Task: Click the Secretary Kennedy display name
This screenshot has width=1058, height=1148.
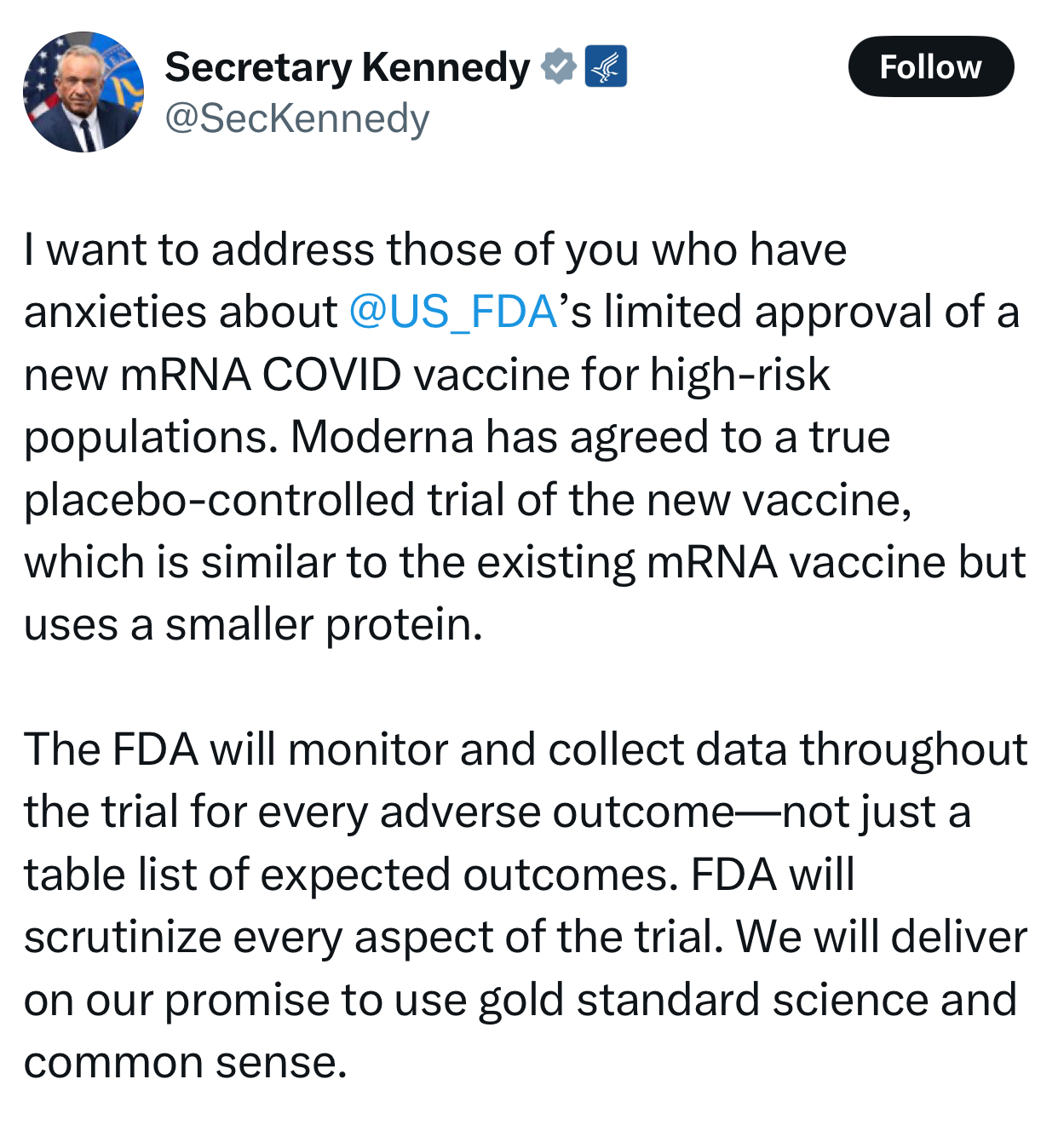Action: [348, 67]
